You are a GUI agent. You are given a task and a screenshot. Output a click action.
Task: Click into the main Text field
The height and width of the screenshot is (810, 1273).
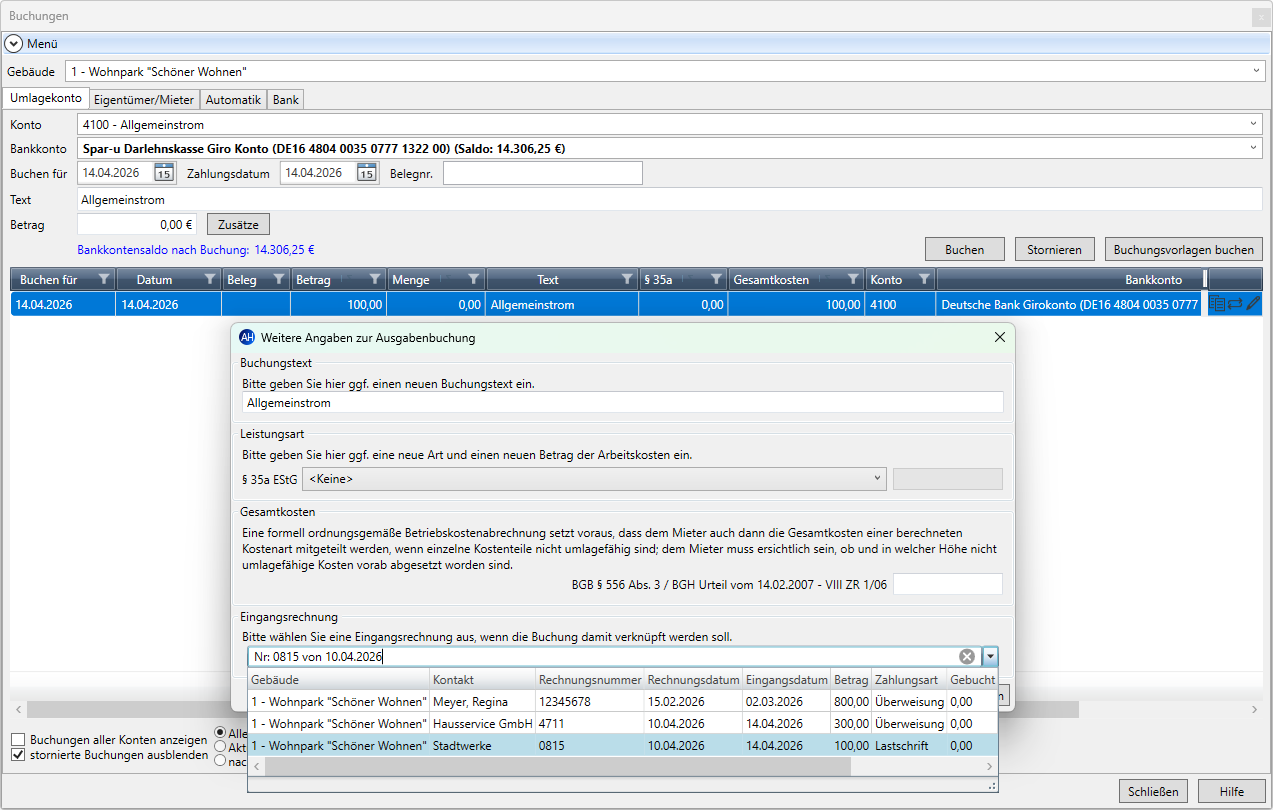point(670,200)
